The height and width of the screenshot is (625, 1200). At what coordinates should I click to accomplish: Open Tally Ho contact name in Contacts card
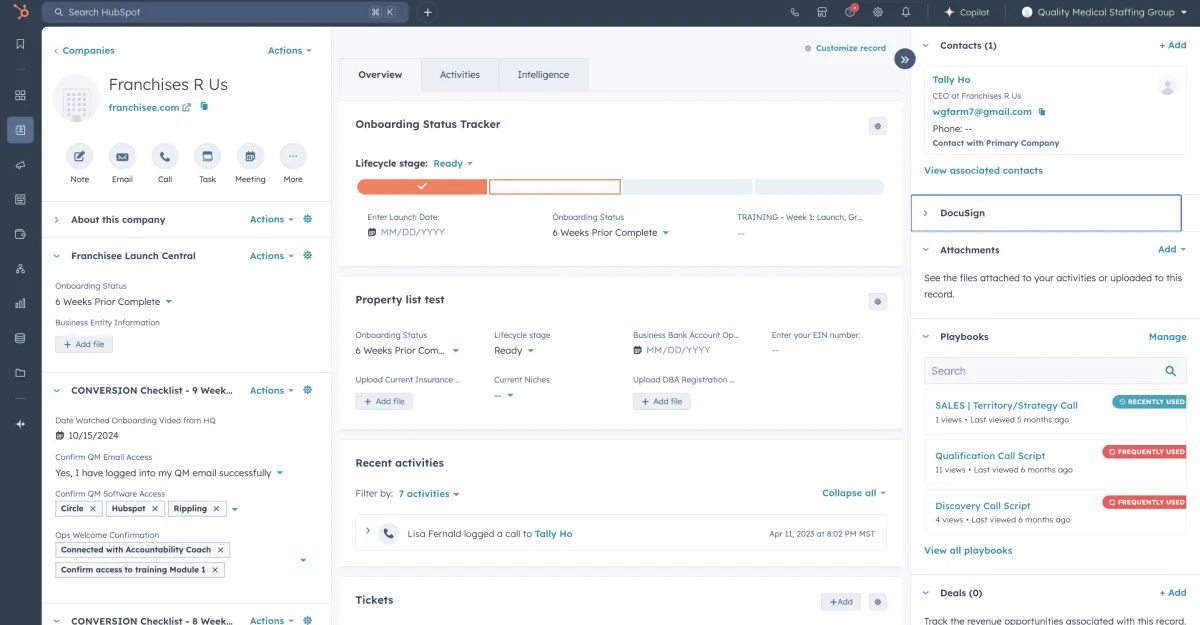pos(951,80)
